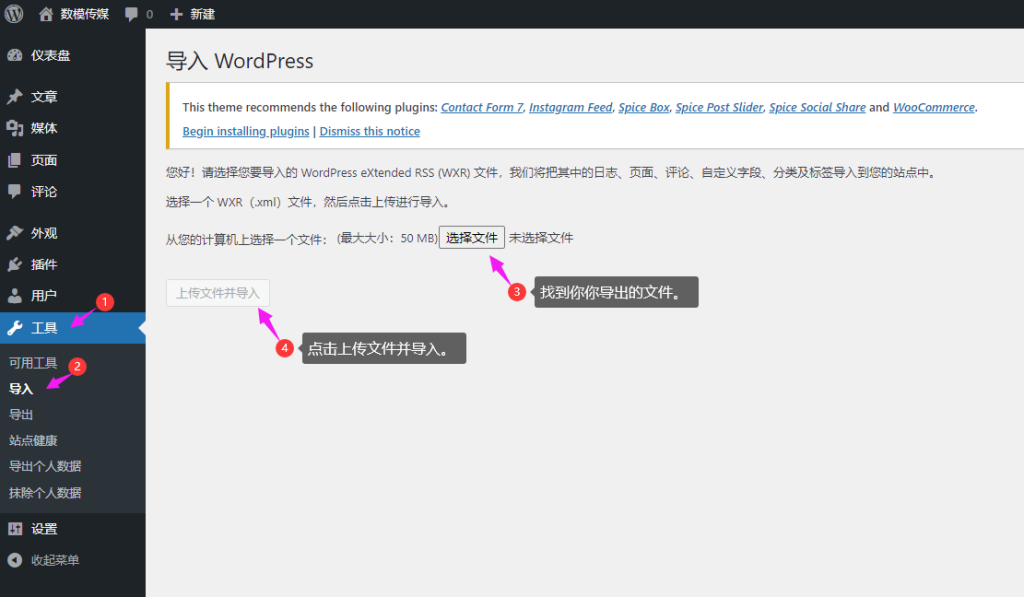This screenshot has width=1024, height=597.
Task: Open the 页面 menu
Action: point(72,160)
